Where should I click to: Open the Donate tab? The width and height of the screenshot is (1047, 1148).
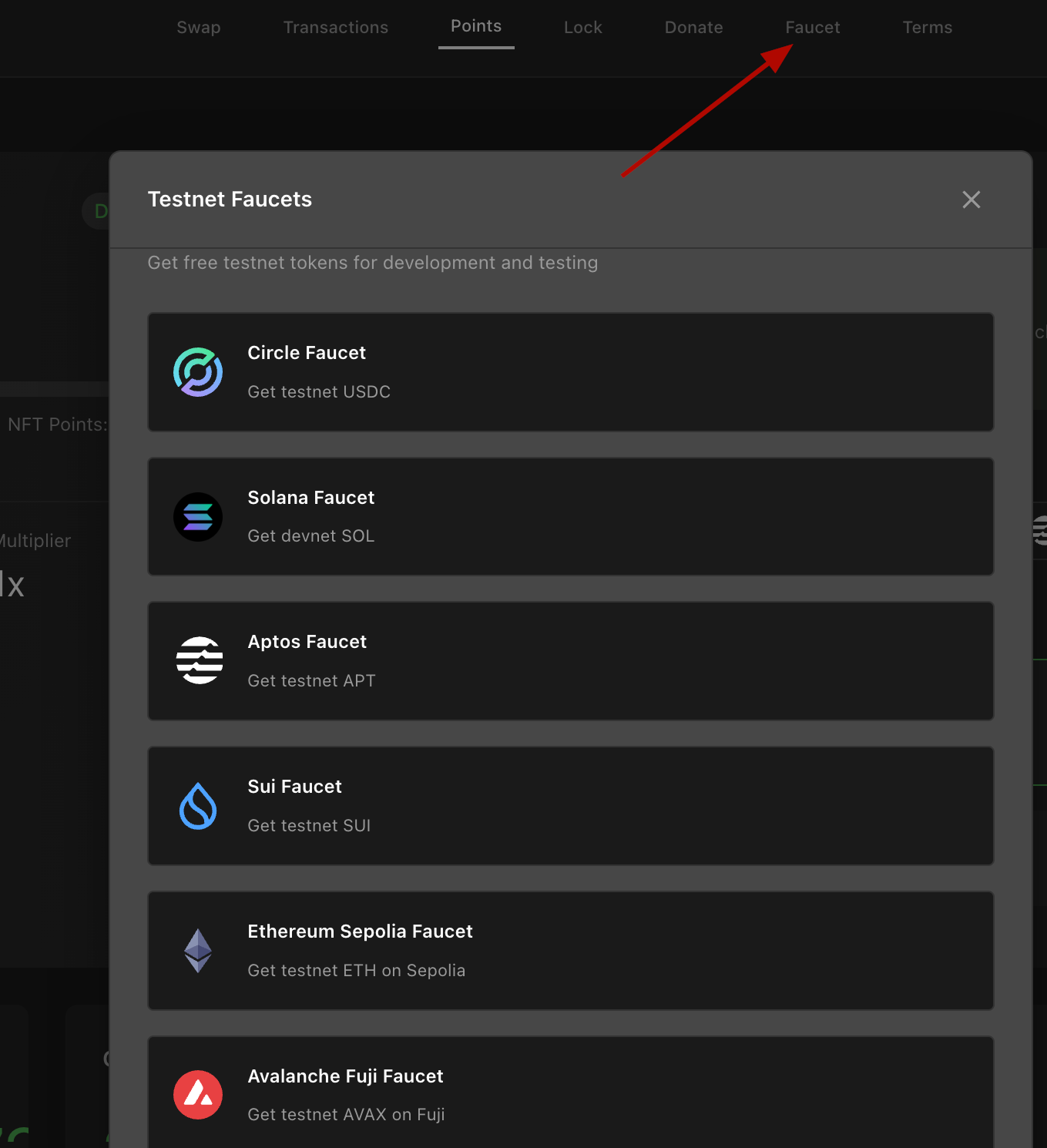tap(694, 28)
